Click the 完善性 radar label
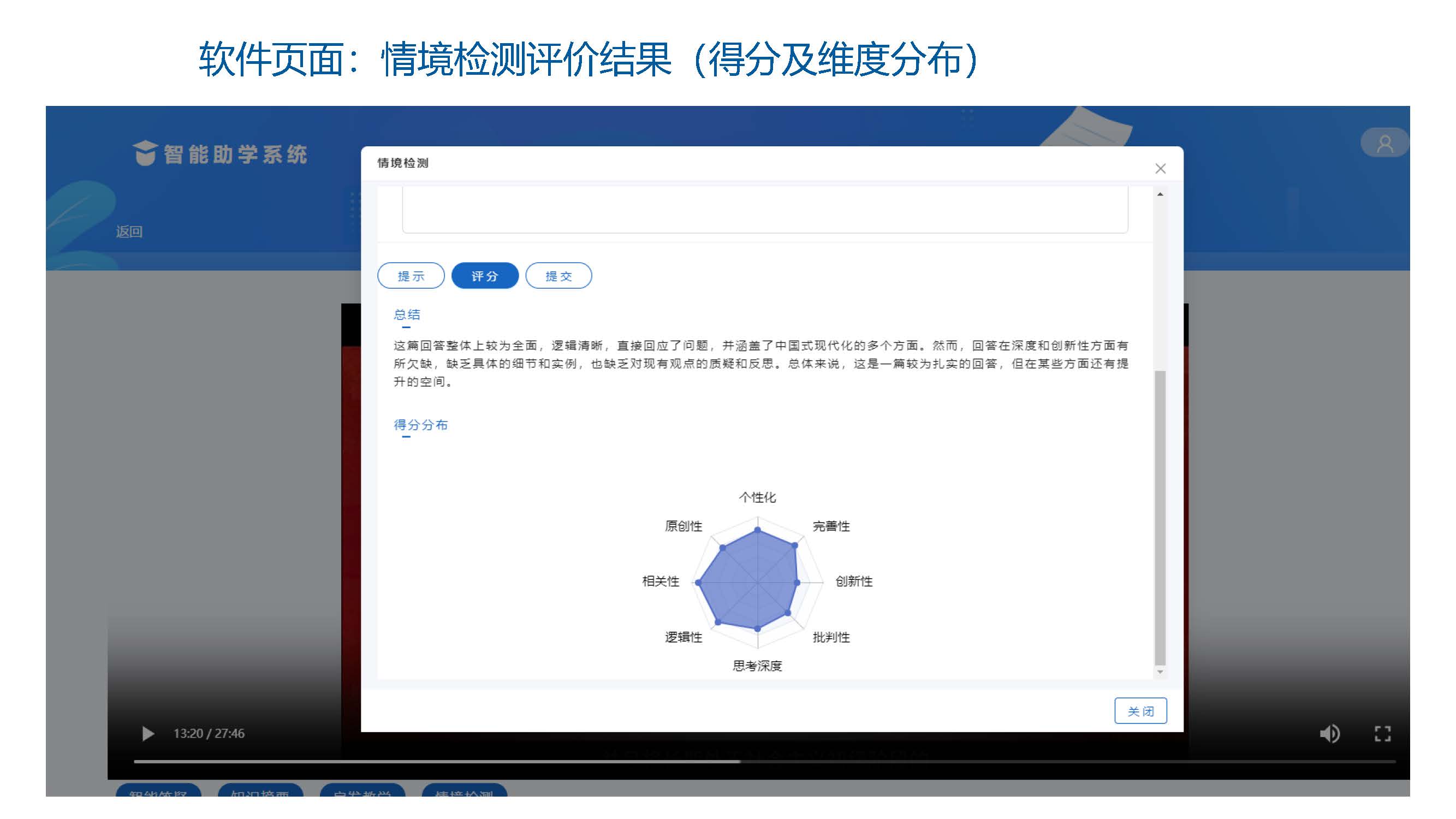Viewport: 1456px width, 819px height. click(831, 526)
